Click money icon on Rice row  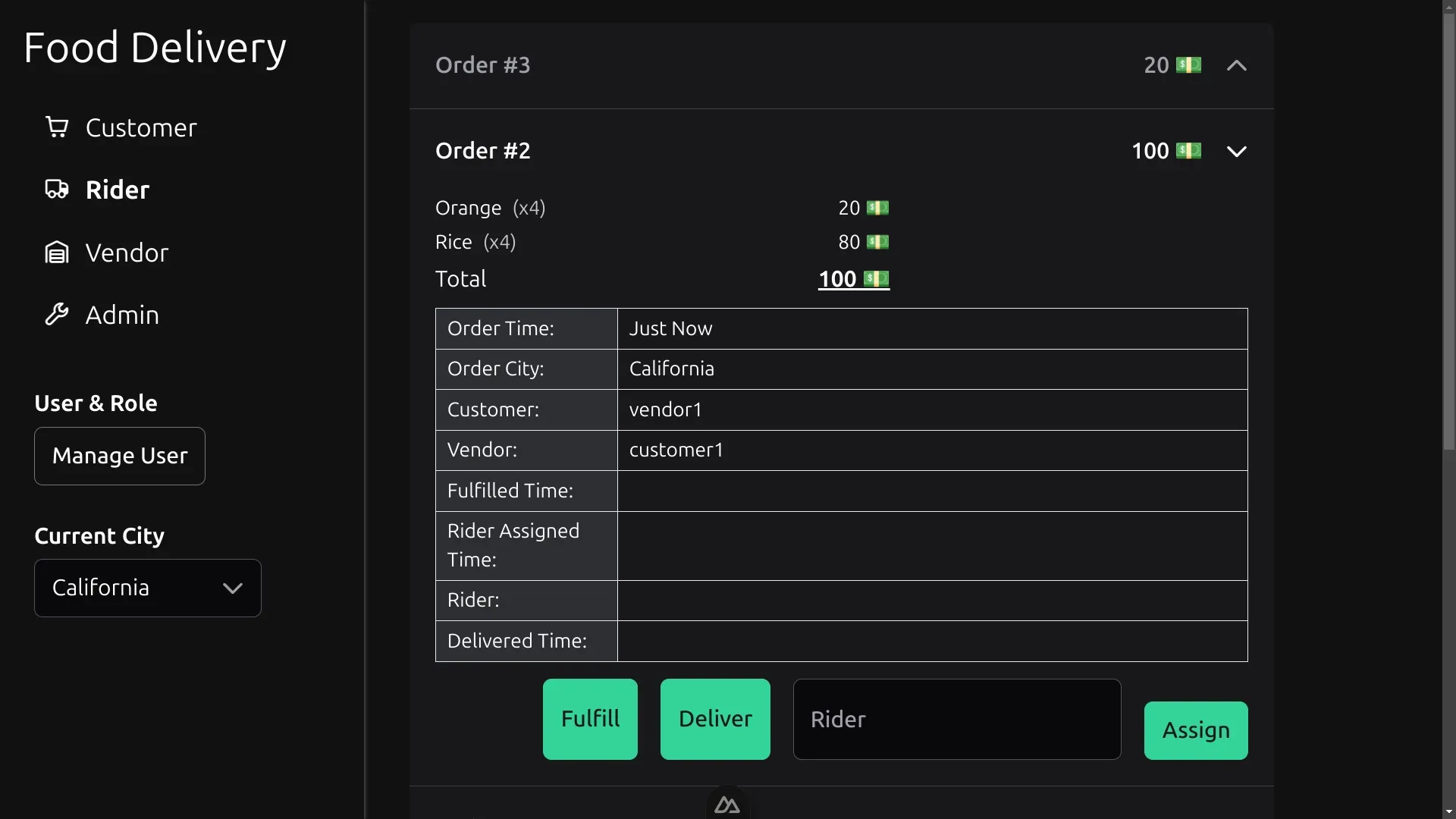(877, 243)
